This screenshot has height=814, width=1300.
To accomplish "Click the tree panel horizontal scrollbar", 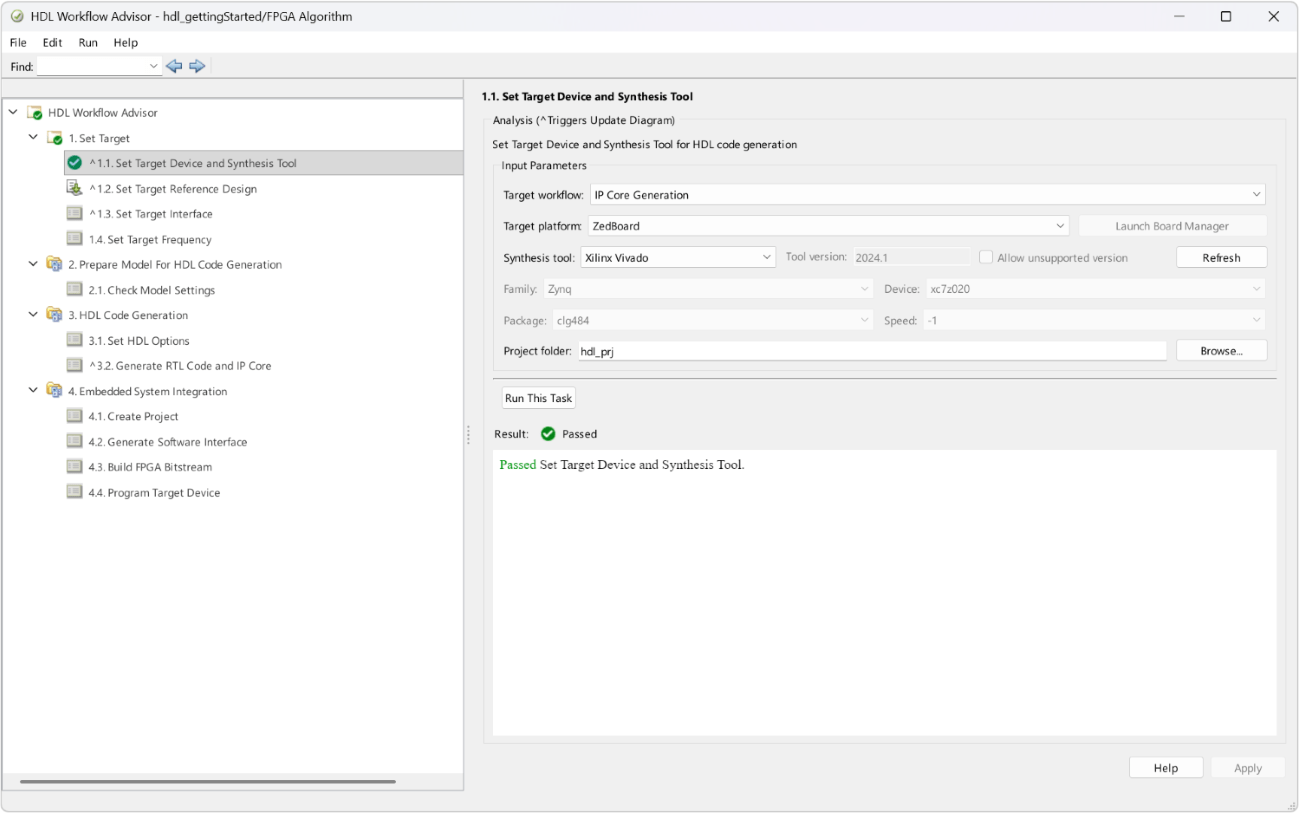I will tap(208, 781).
